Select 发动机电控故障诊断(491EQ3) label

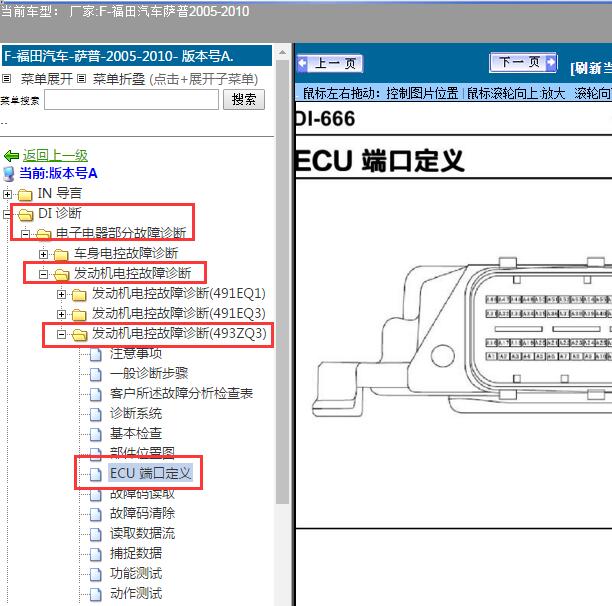(179, 313)
